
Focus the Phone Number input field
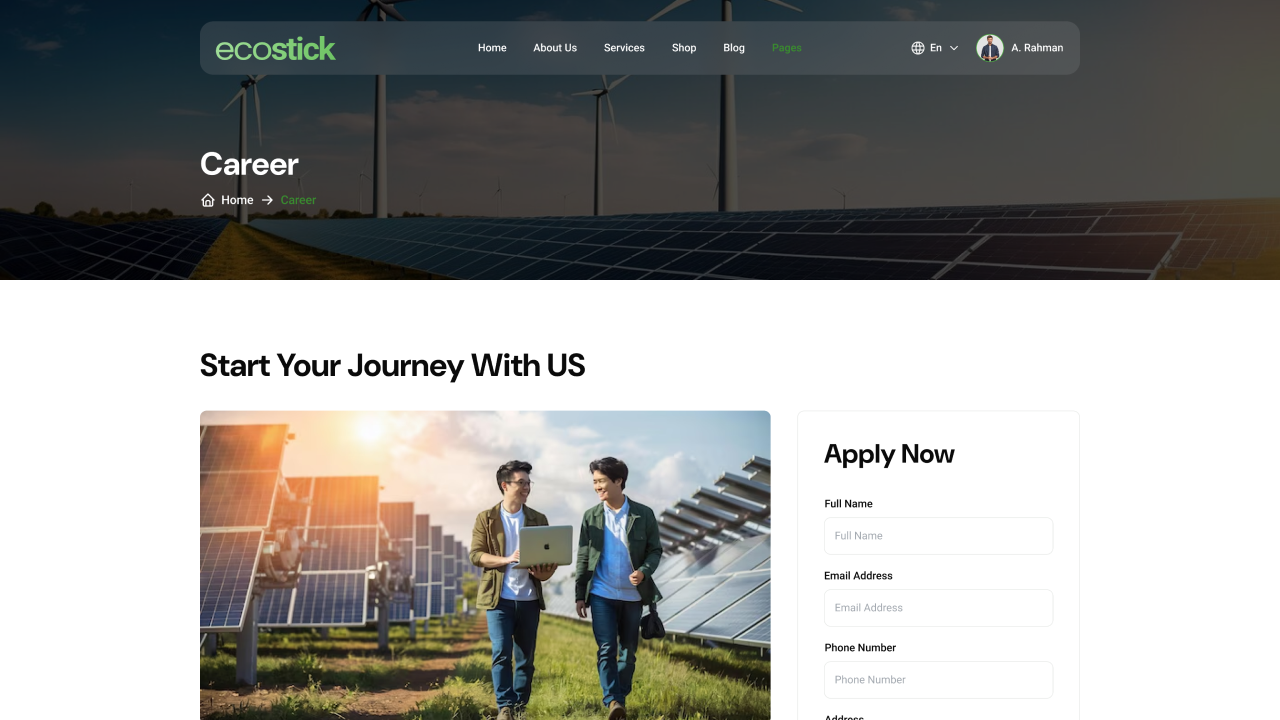tap(938, 680)
